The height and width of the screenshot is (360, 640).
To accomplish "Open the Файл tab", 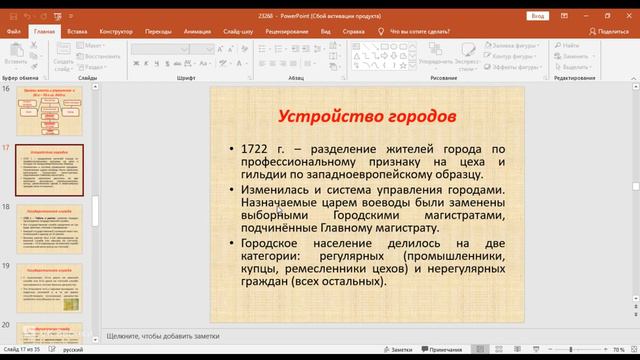I will 13,31.
